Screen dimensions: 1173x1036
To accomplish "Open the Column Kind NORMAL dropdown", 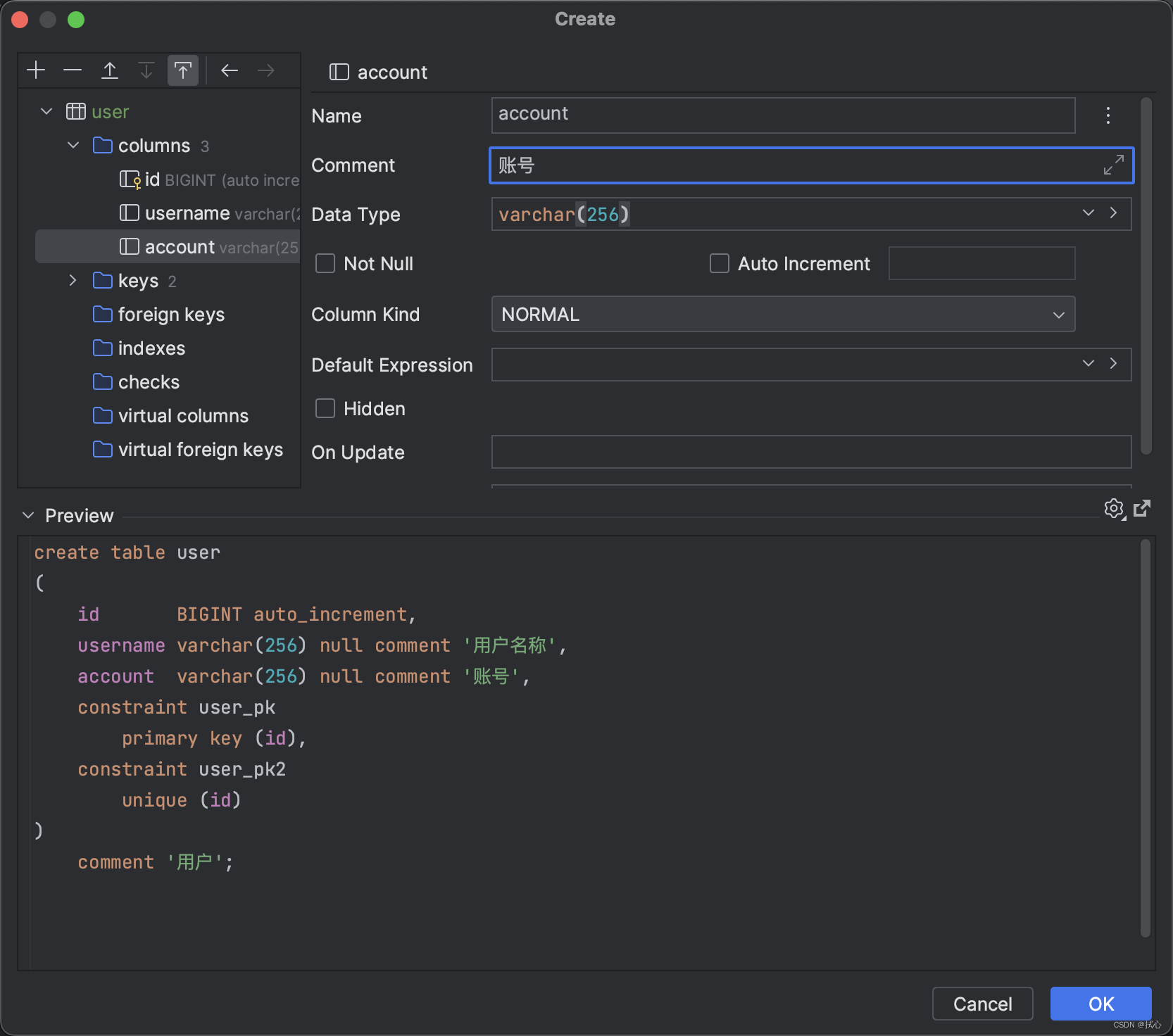I will (x=783, y=314).
